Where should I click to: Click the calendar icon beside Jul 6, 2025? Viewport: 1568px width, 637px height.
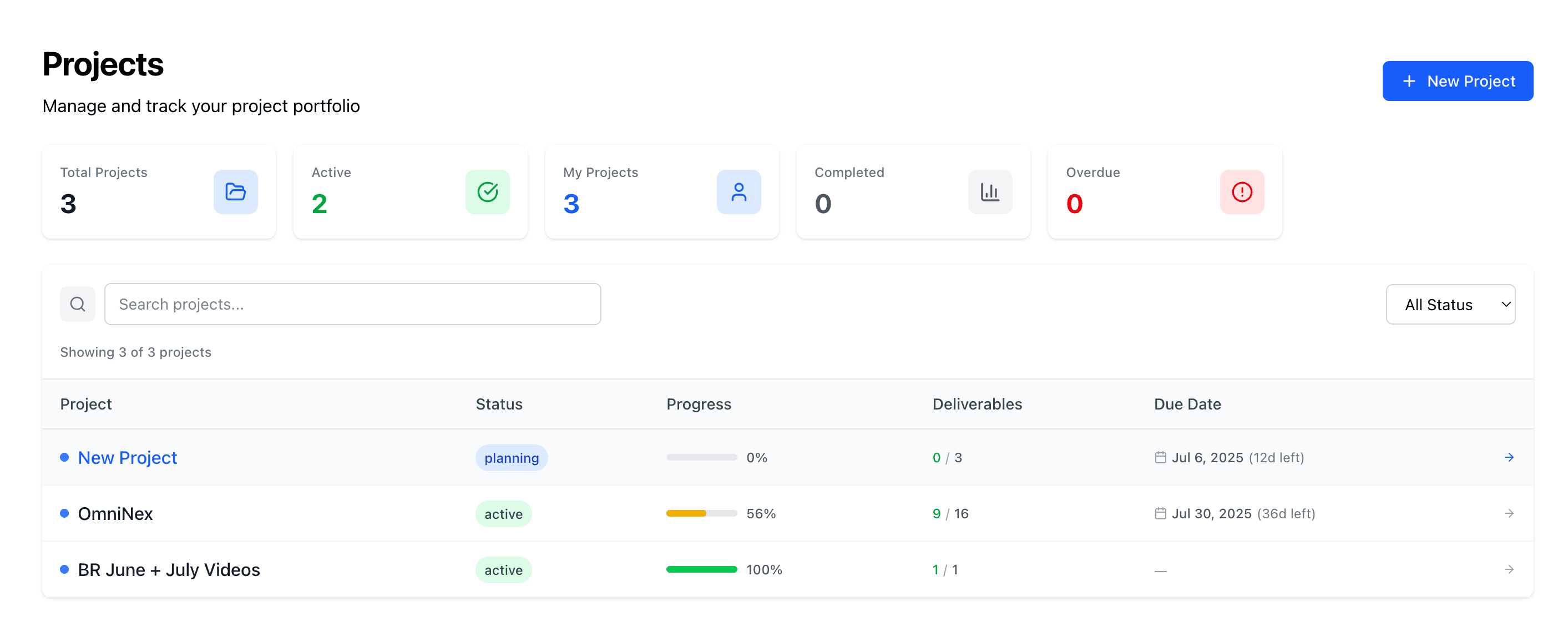click(1160, 457)
